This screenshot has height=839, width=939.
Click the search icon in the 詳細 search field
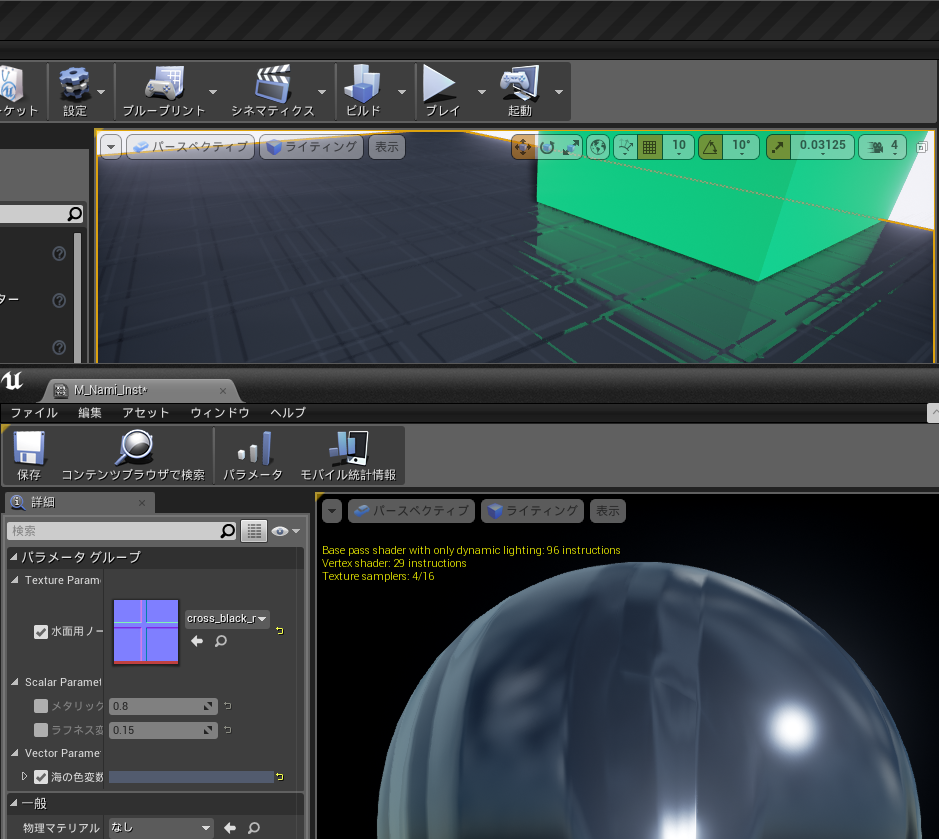pos(228,531)
